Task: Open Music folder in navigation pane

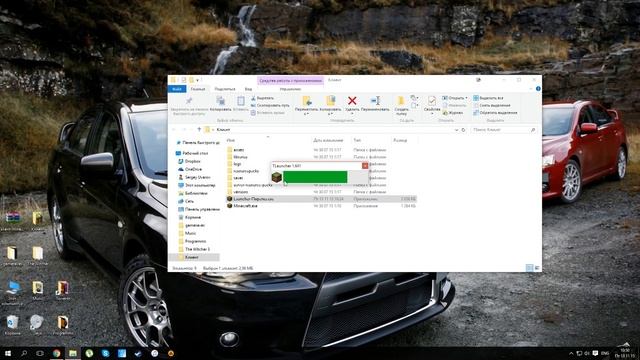Action: pyautogui.click(x=187, y=233)
